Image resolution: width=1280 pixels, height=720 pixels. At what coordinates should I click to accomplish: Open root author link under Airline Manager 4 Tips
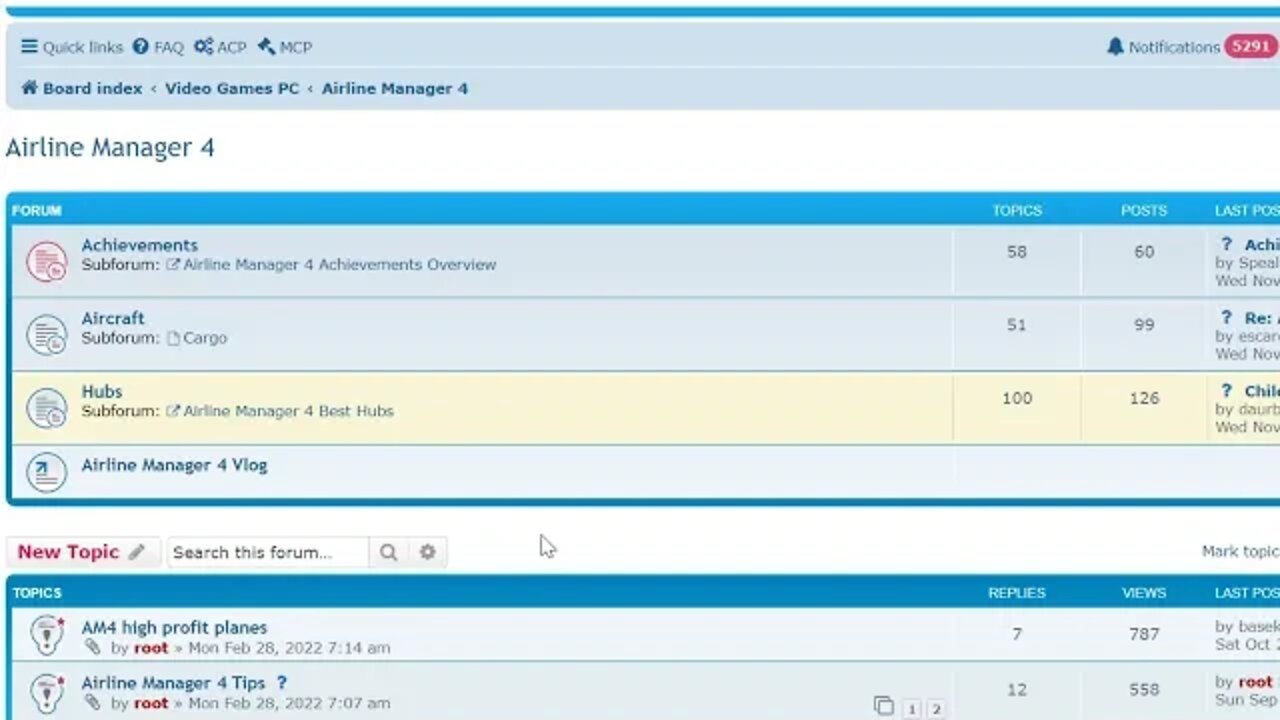click(151, 703)
